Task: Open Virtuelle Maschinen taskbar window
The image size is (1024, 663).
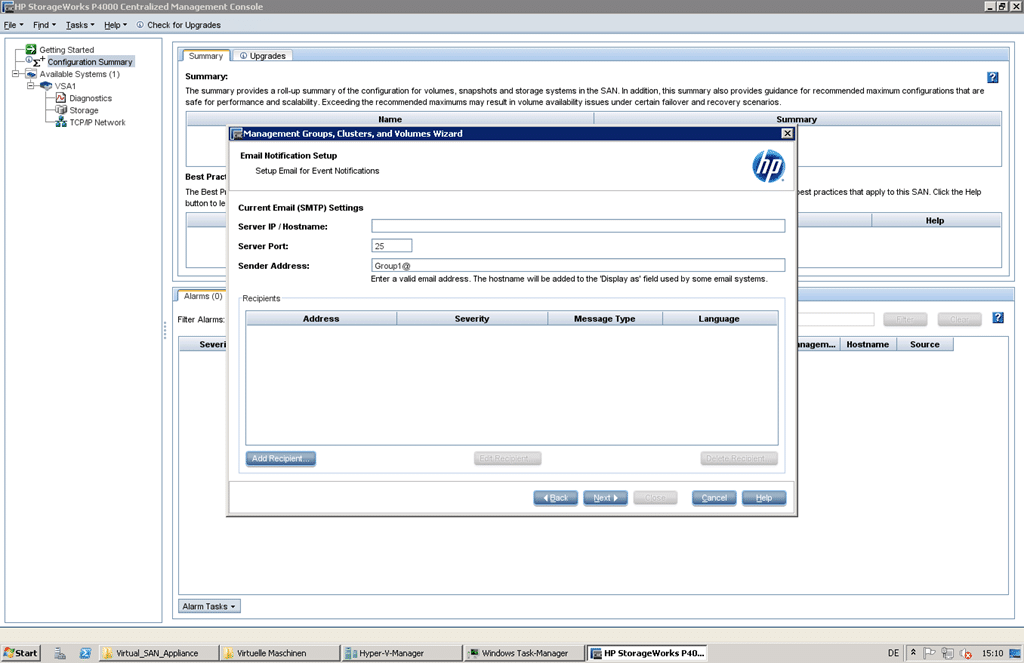Action: (x=280, y=653)
